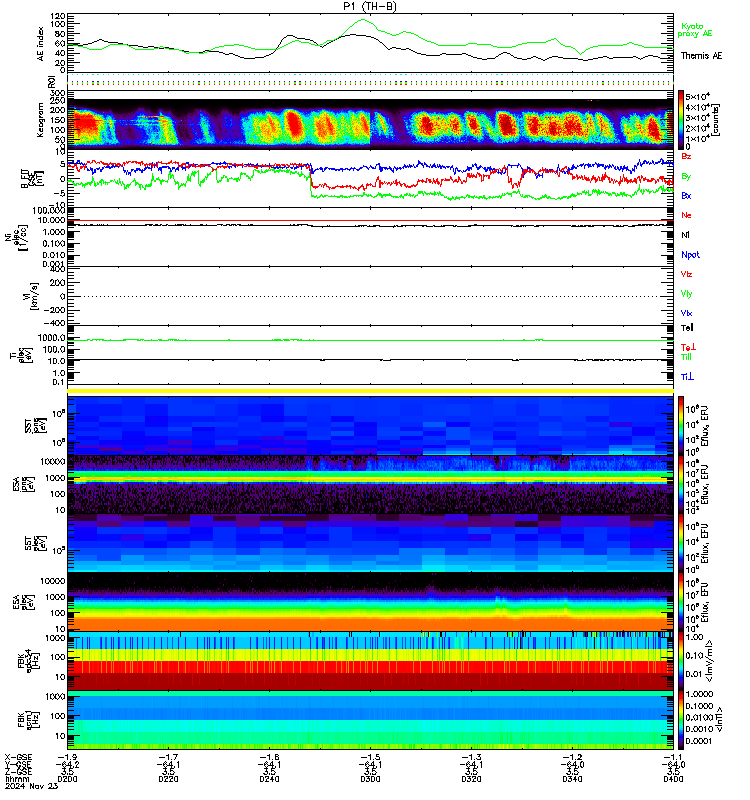Click the blue Bx legend label
The image size is (750, 800).
tap(686, 195)
